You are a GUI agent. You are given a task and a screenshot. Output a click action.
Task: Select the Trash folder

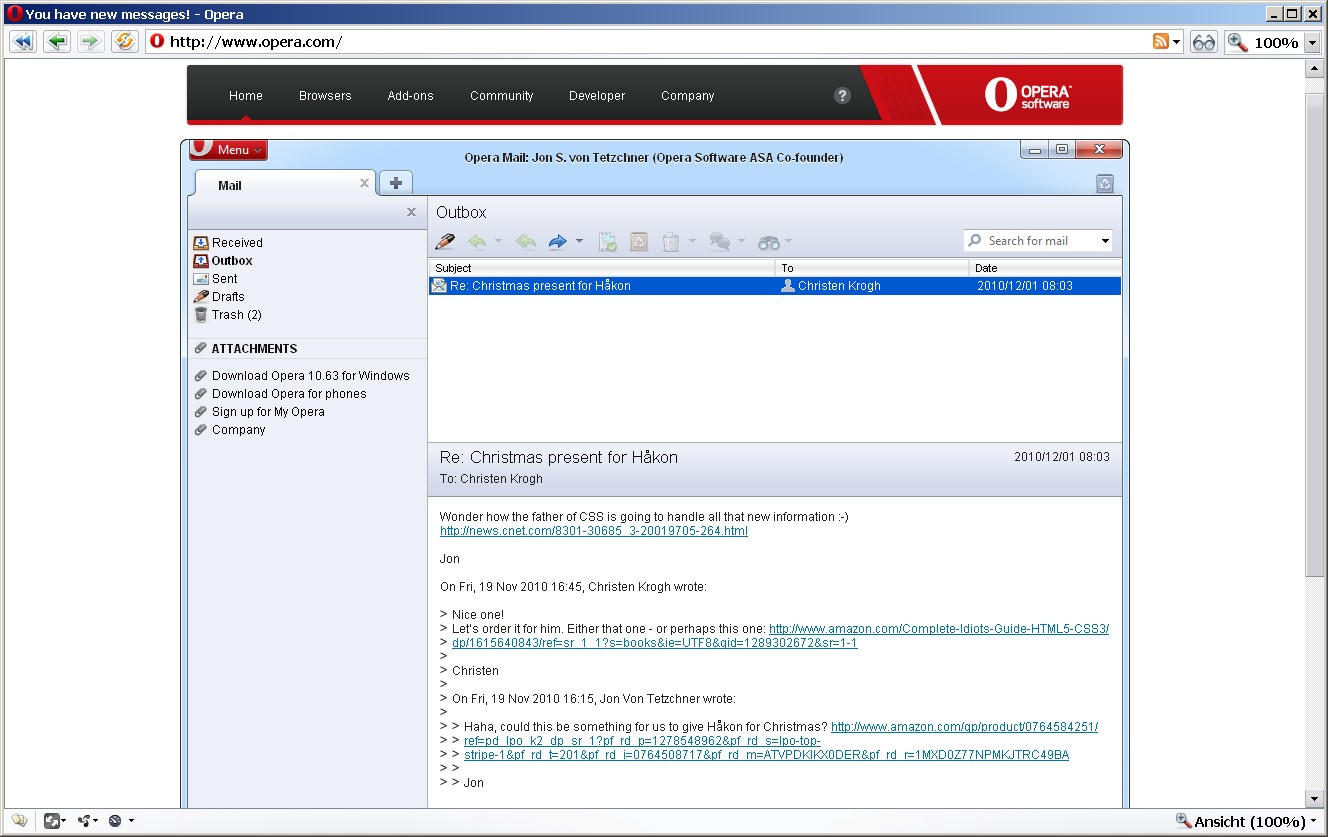[227, 314]
